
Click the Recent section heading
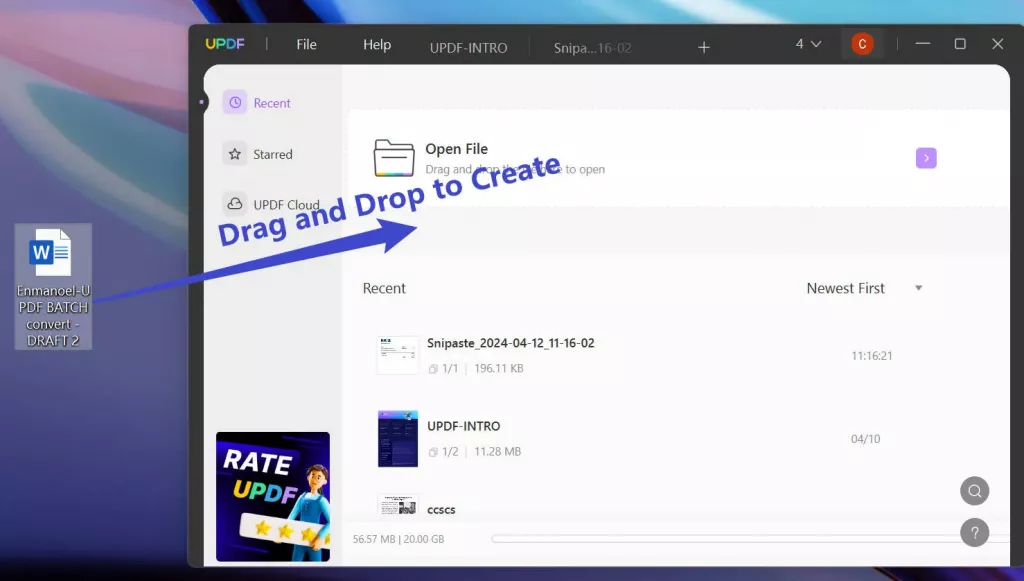pos(384,288)
